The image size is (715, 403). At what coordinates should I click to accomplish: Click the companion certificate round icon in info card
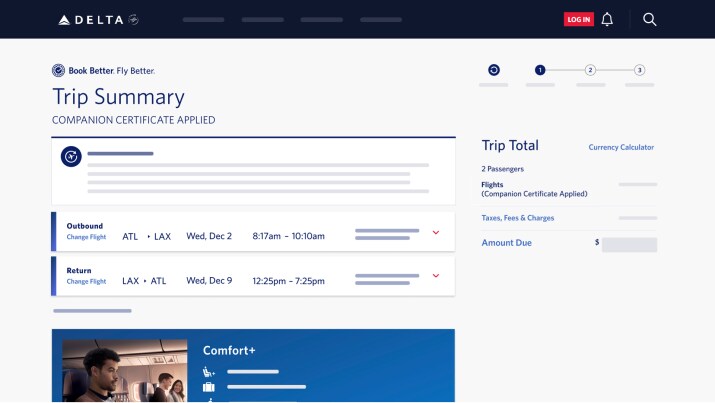click(71, 156)
